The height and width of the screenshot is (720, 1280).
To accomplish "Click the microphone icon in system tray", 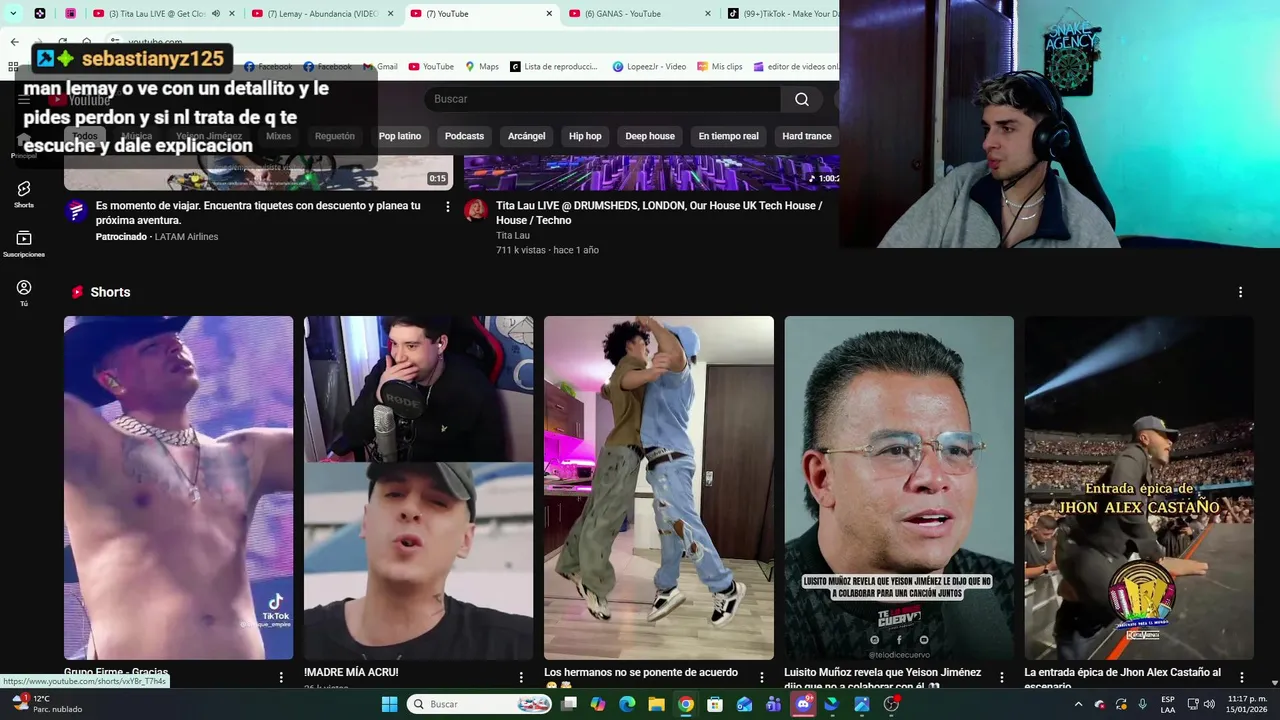I will point(1143,704).
